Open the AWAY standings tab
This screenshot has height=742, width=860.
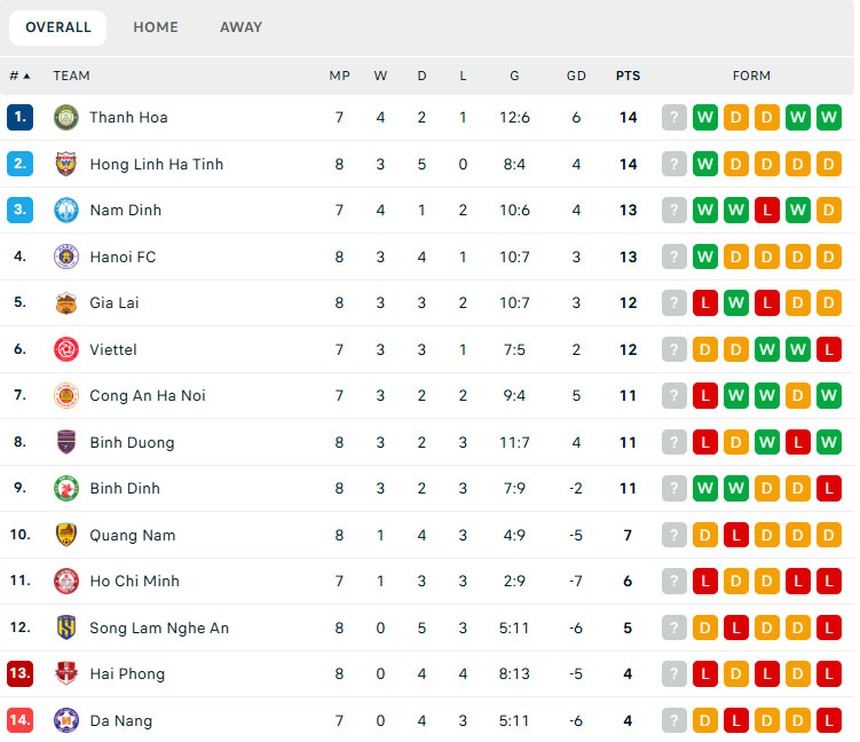[240, 27]
